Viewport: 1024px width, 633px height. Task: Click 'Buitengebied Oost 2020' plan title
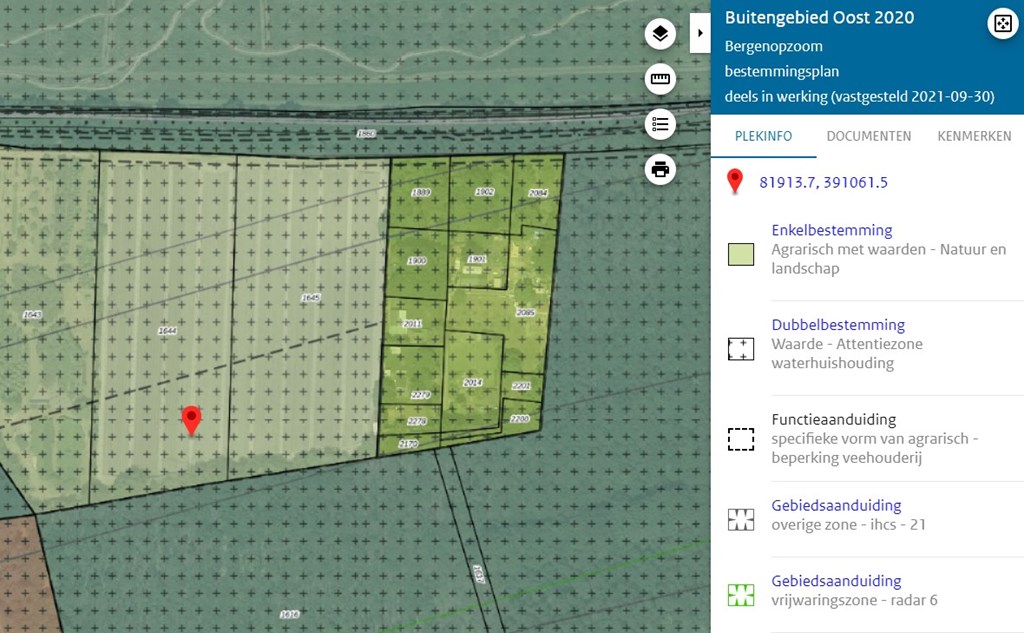[819, 18]
